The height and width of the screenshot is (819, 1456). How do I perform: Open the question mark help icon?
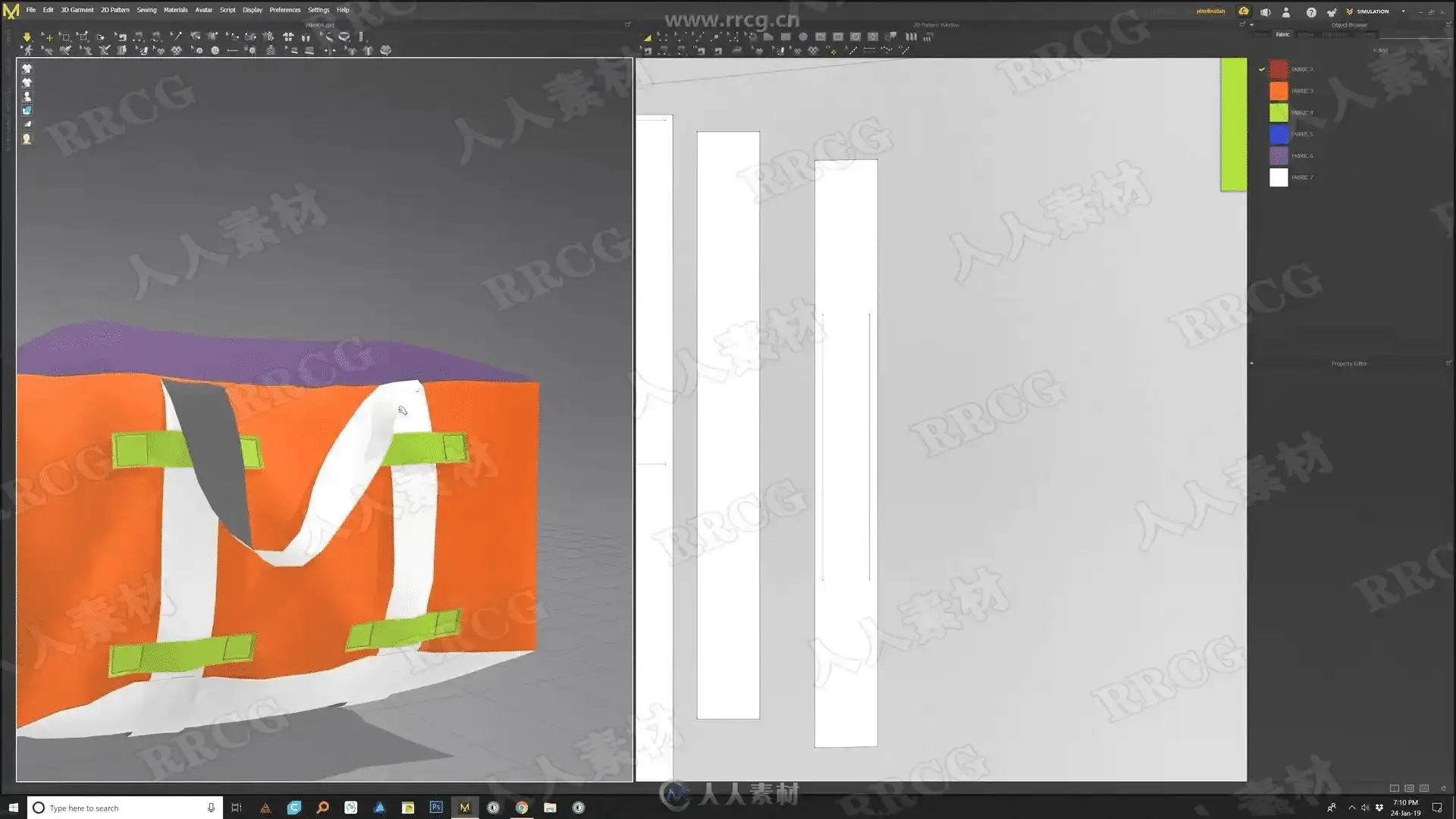tap(1310, 12)
